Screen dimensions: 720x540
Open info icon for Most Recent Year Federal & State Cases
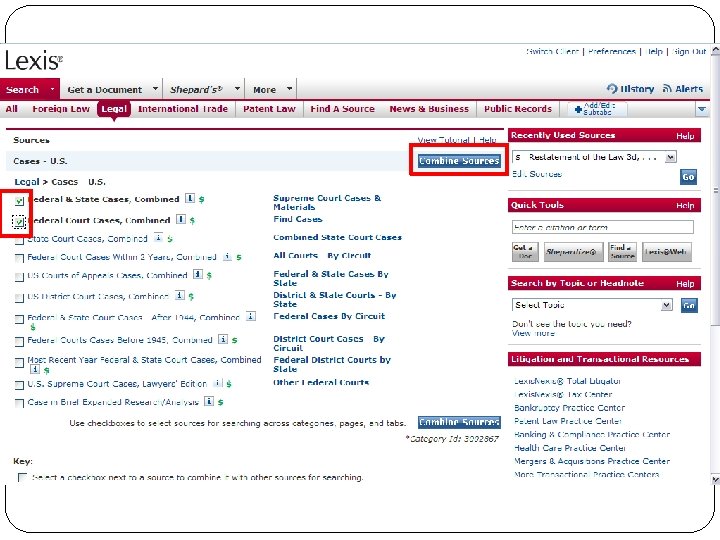pos(34,369)
